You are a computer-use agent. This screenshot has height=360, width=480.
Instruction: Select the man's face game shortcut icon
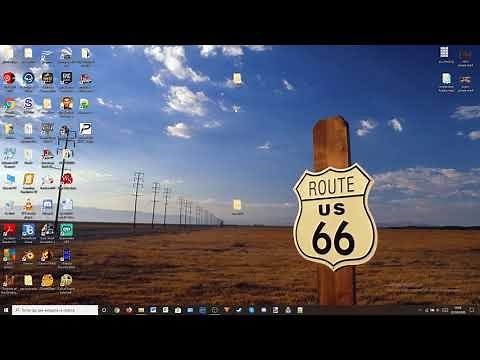click(66, 103)
